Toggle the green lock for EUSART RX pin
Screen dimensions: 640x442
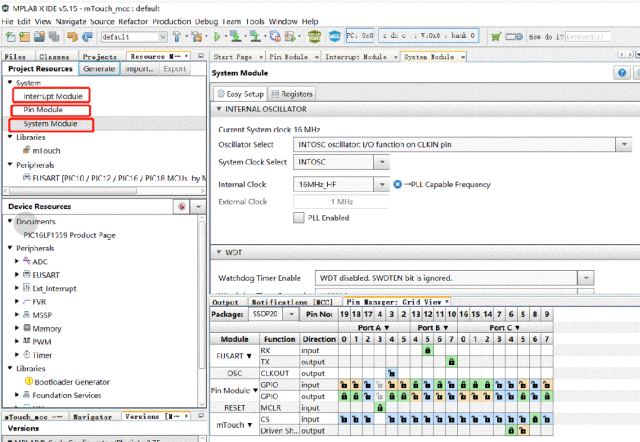pyautogui.click(x=427, y=351)
